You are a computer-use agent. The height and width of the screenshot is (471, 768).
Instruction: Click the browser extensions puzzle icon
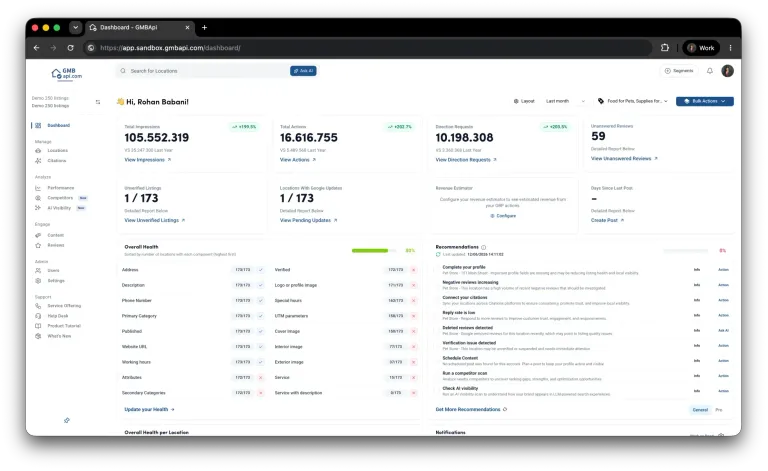pos(665,47)
